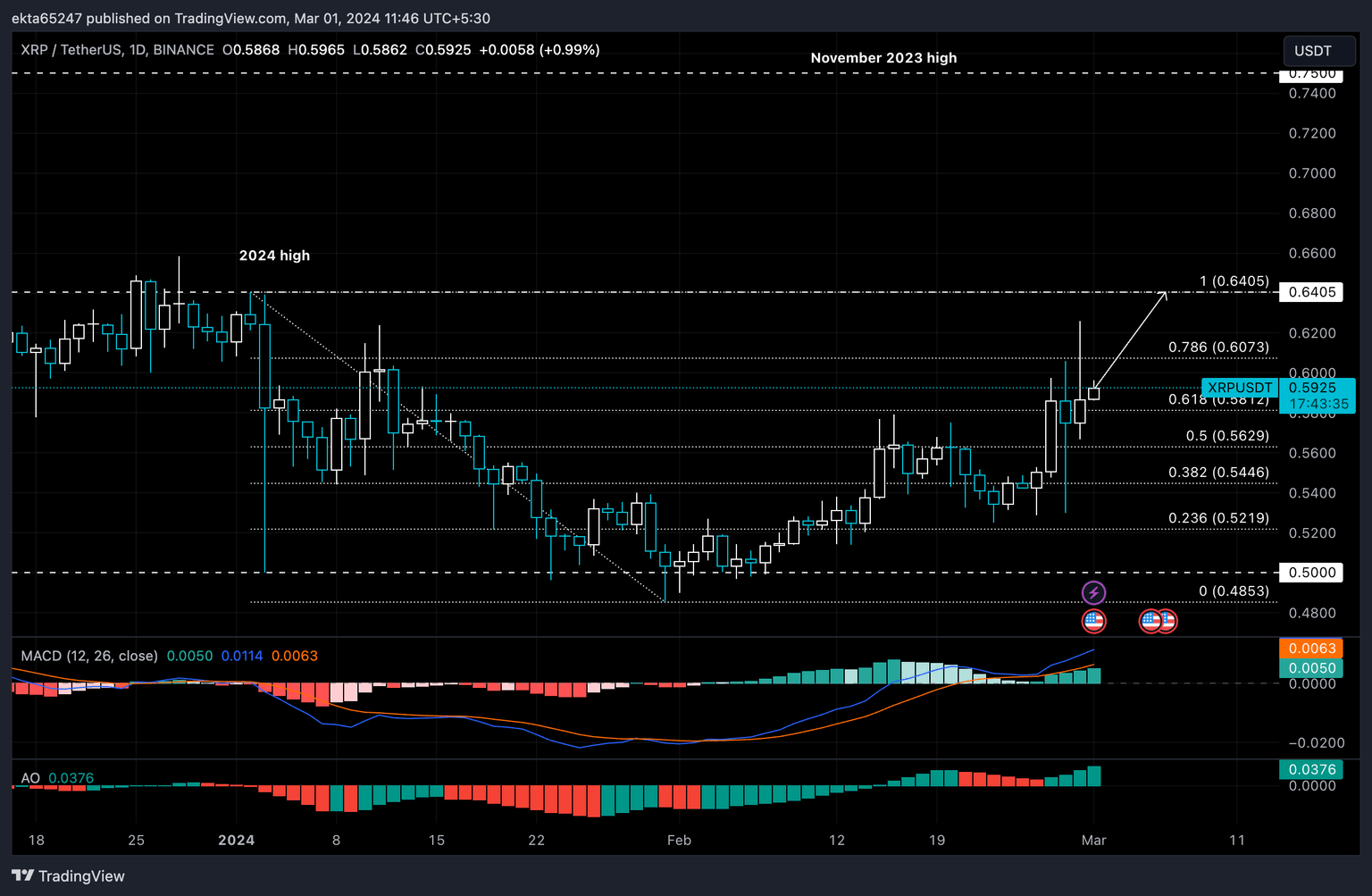Open the US flag economic event icon
The height and width of the screenshot is (896, 1372).
click(x=1094, y=621)
